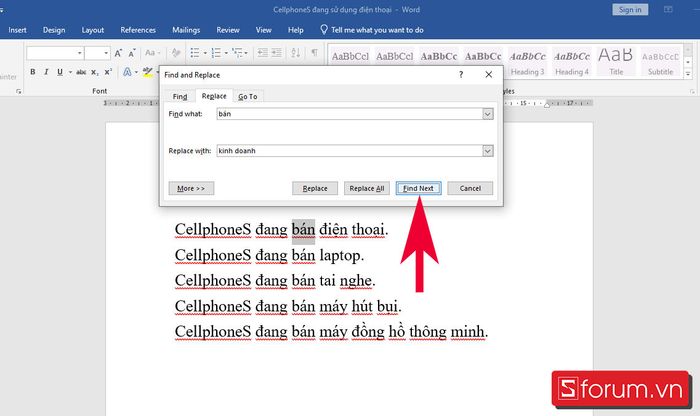Open Styles pane dialog launcher

click(x=692, y=91)
